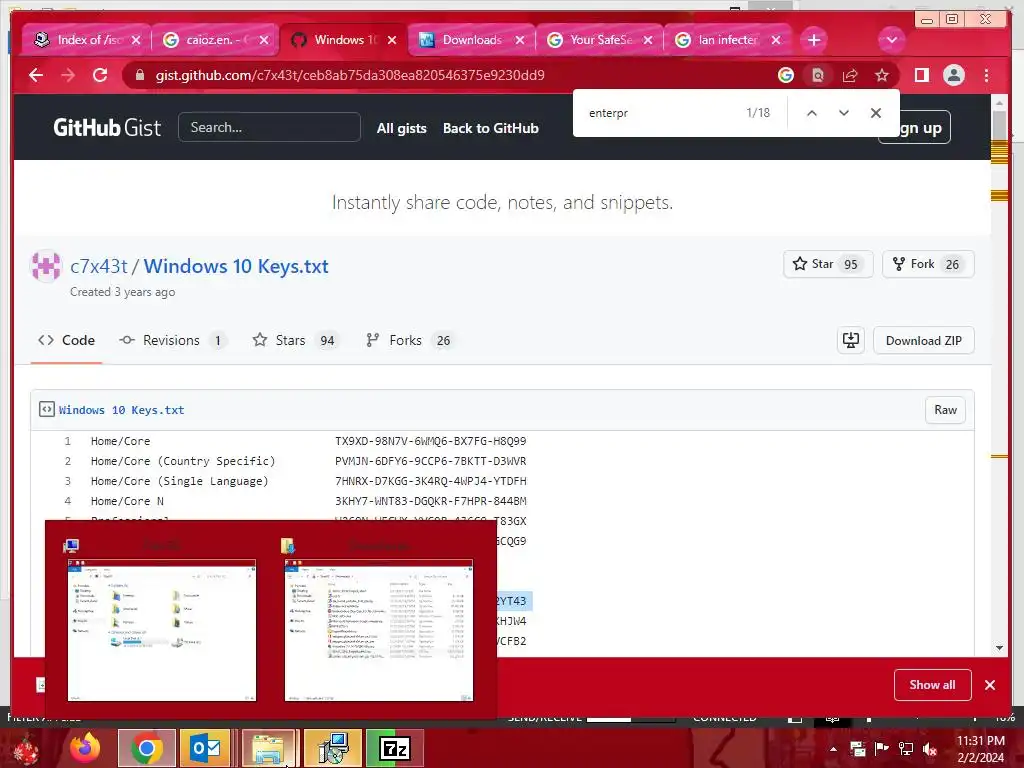Viewport: 1024px width, 768px height.
Task: Share this page using the share icon
Action: [x=850, y=75]
